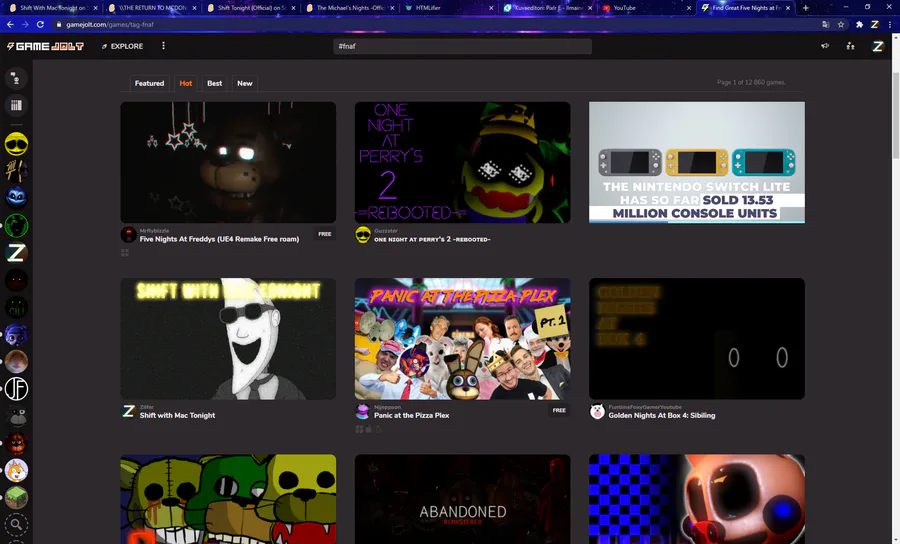Switch to the YouTube browser tab
Image resolution: width=900 pixels, height=544 pixels.
pos(646,7)
